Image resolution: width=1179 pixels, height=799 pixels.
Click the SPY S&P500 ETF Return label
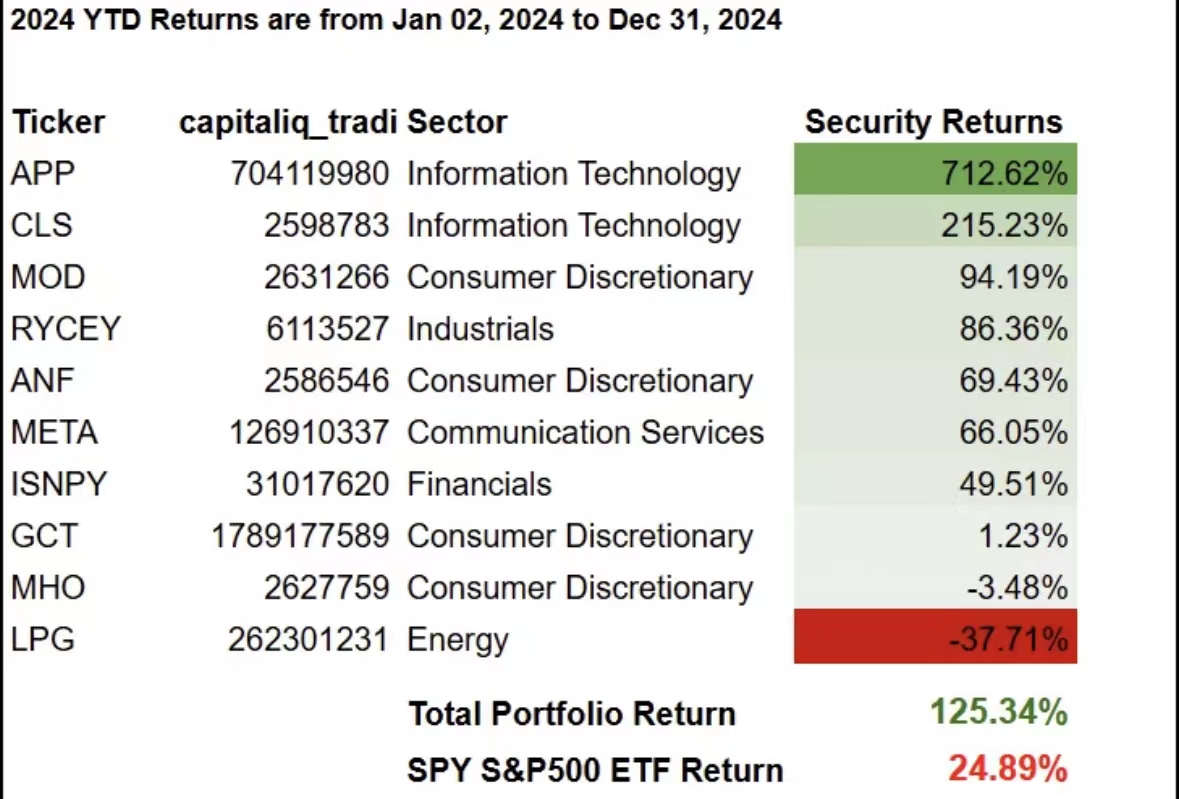pyautogui.click(x=595, y=770)
